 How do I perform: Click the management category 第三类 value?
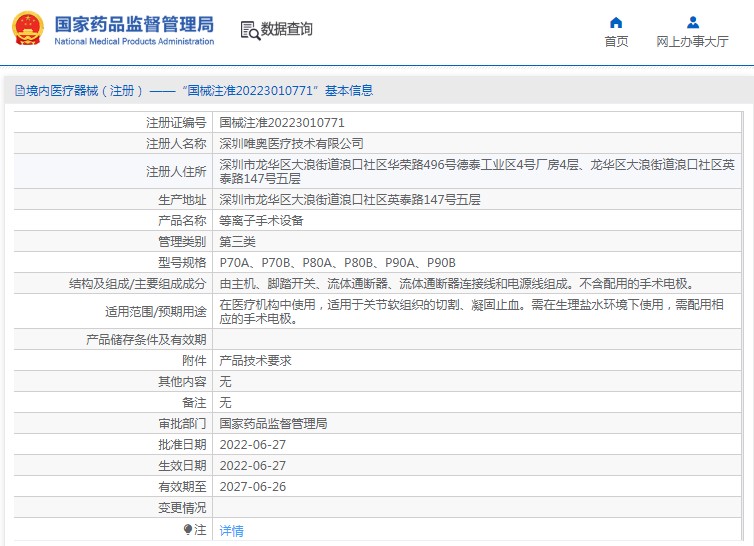tap(237, 241)
